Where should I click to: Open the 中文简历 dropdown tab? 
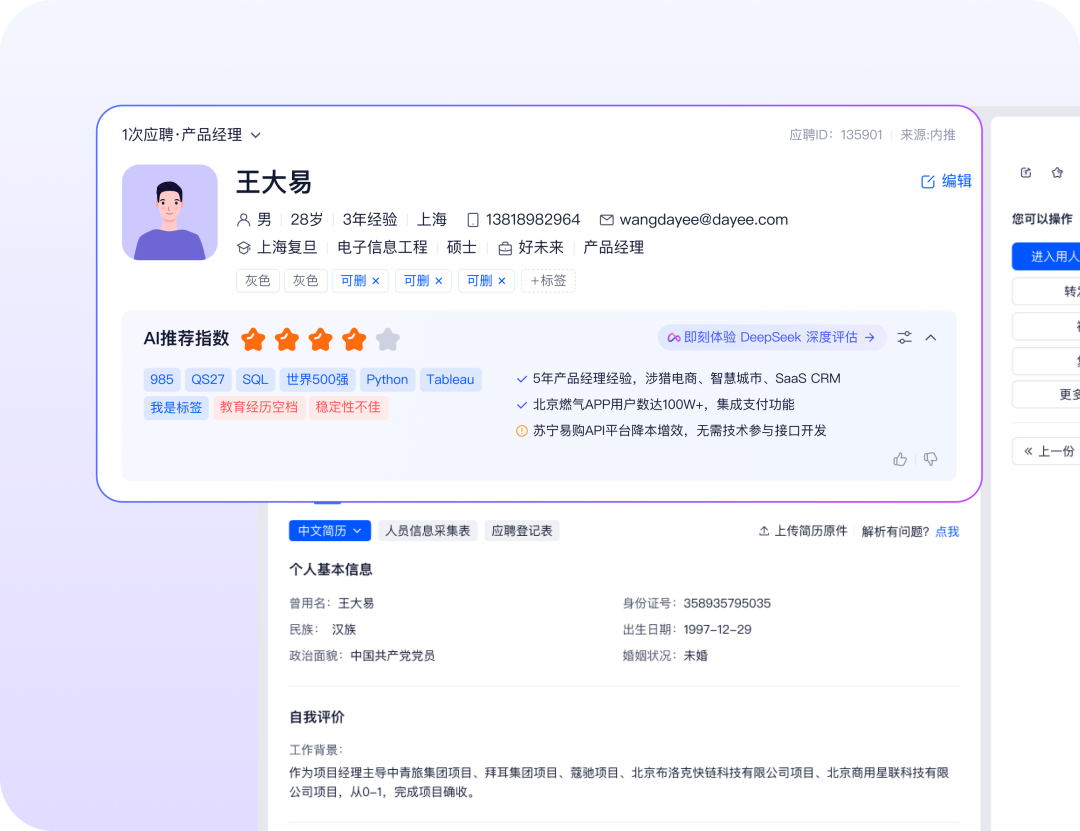(x=330, y=531)
